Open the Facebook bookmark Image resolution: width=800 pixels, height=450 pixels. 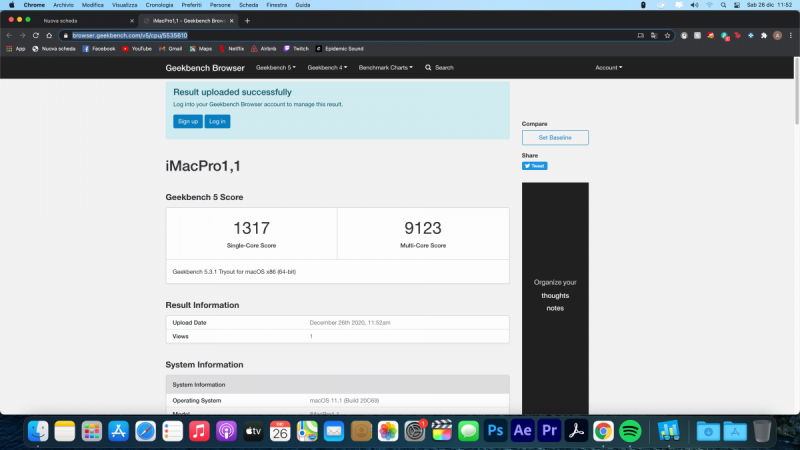[x=99, y=49]
